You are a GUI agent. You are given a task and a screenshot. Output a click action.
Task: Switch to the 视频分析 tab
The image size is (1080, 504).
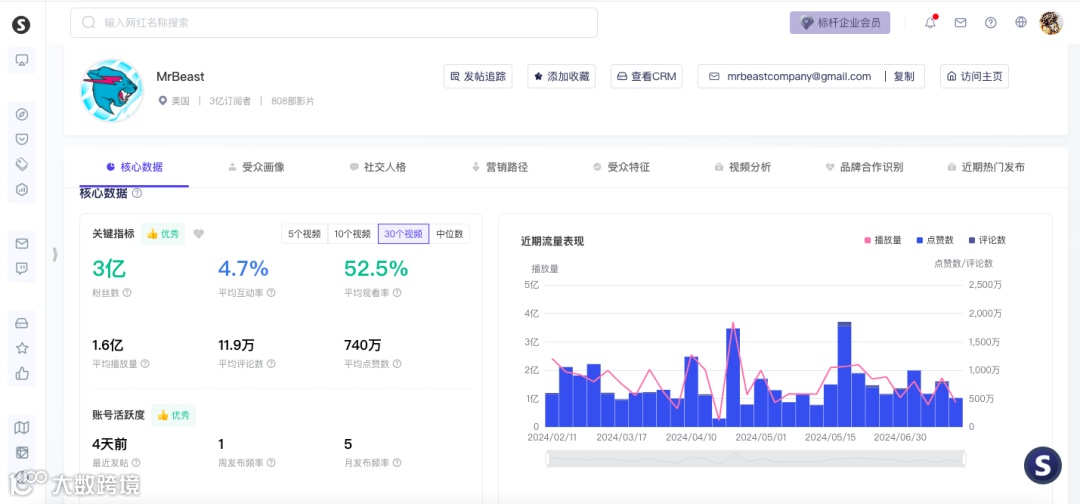tap(742, 167)
